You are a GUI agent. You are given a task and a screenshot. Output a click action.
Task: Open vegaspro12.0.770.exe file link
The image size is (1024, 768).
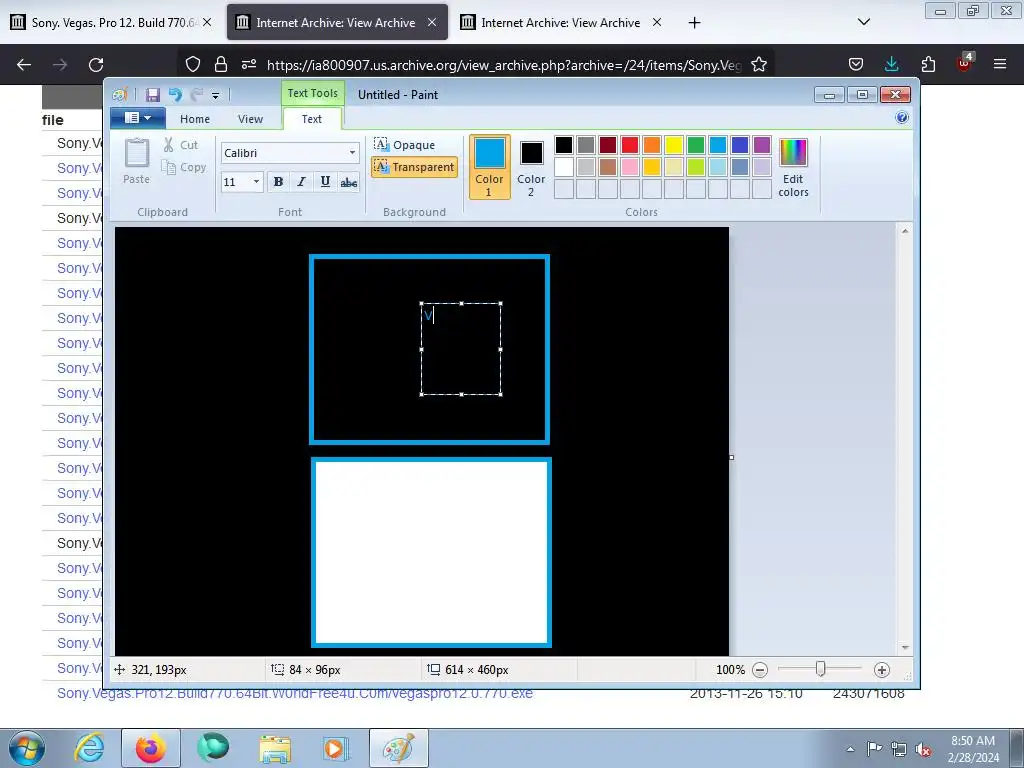(x=295, y=694)
